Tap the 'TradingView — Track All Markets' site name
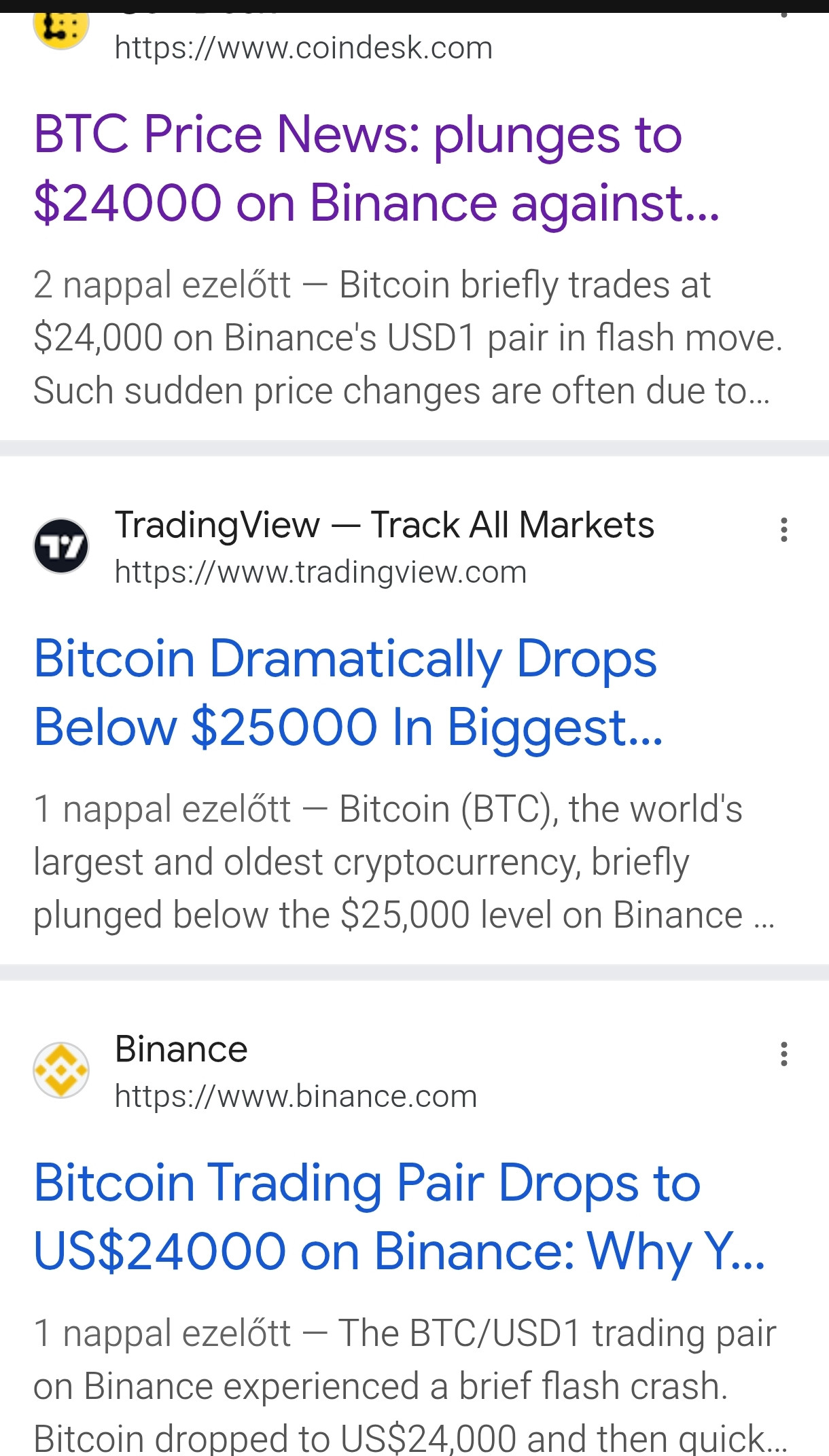The width and height of the screenshot is (829, 1456). [384, 525]
